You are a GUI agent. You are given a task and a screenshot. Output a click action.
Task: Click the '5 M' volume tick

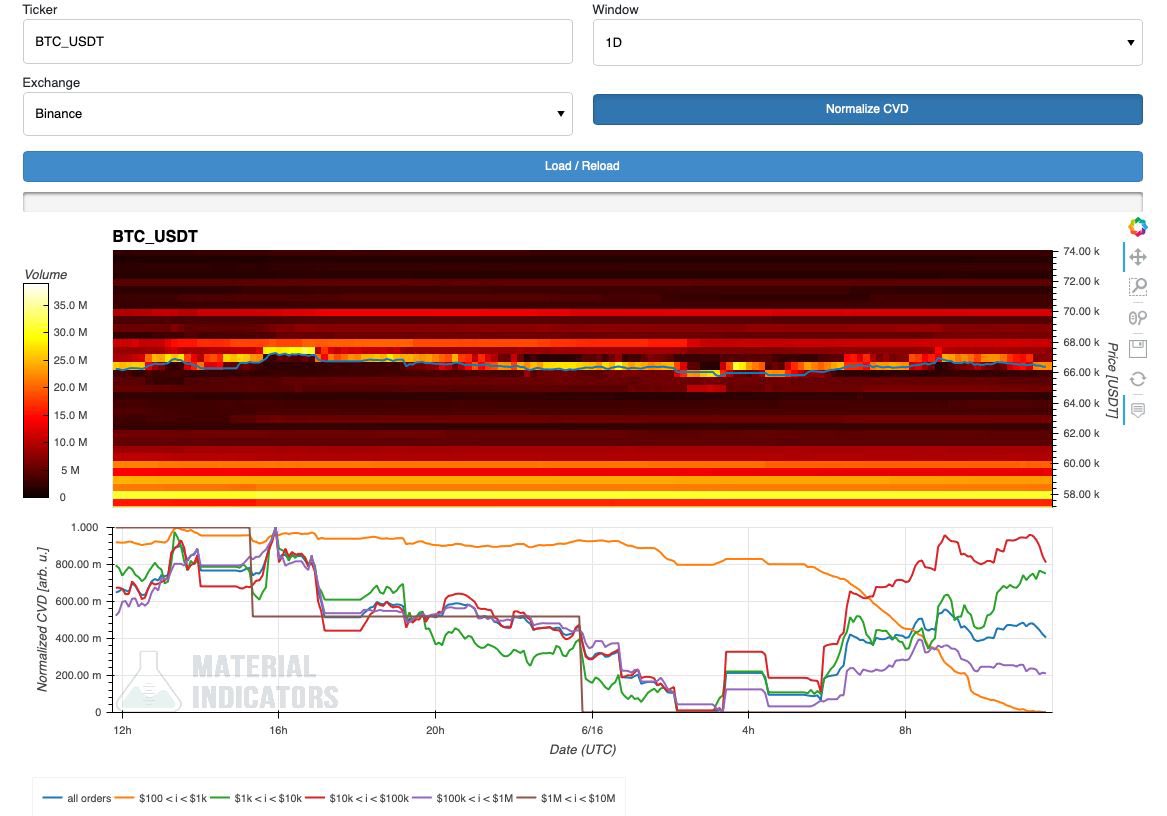(70, 471)
